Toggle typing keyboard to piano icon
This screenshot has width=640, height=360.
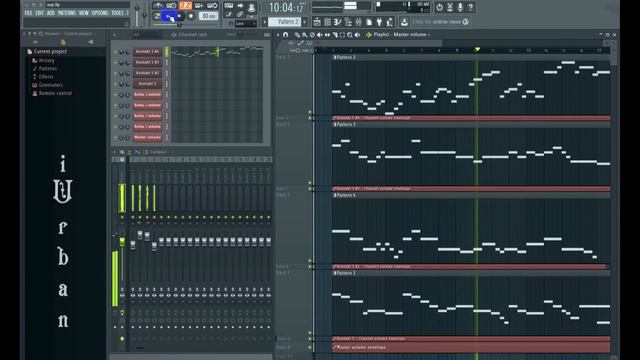(229, 6)
